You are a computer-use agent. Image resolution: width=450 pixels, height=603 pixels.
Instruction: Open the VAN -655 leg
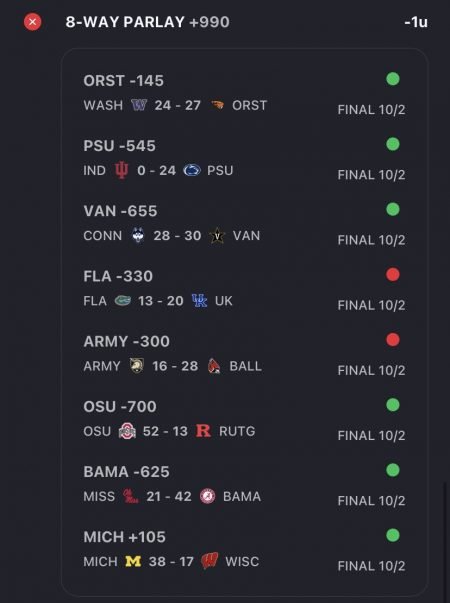click(x=120, y=211)
